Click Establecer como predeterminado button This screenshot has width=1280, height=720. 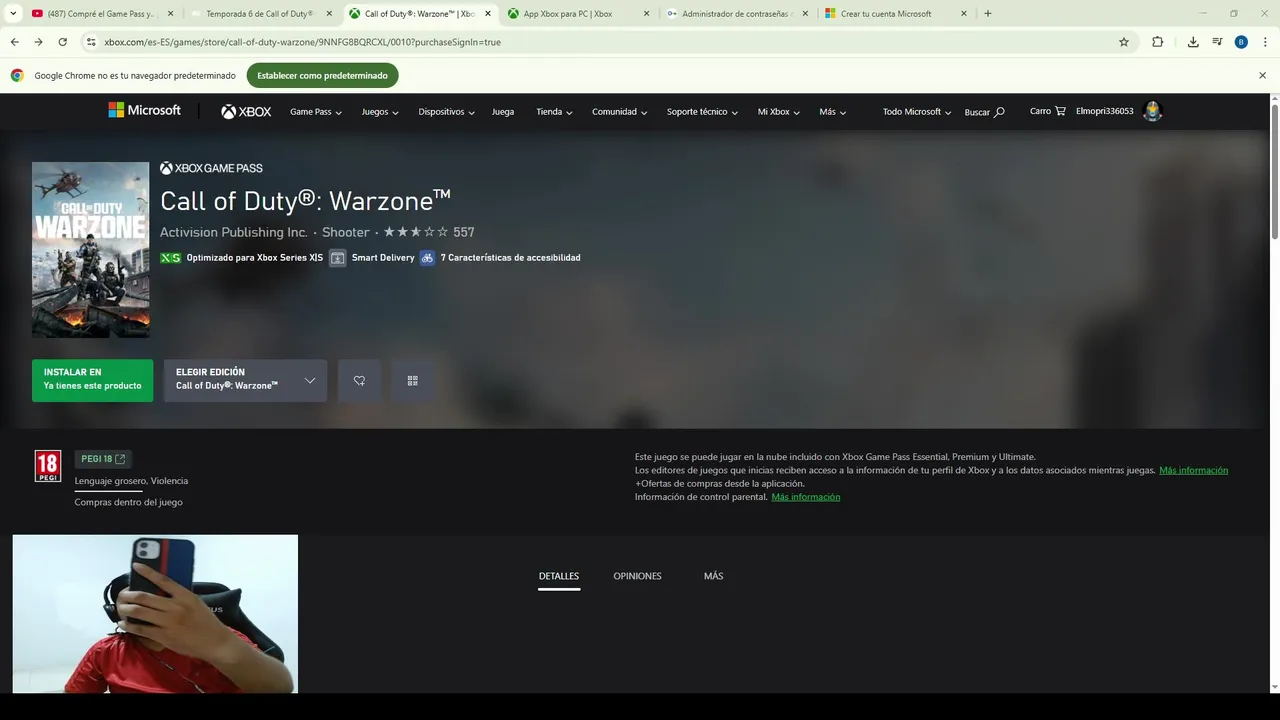point(322,75)
